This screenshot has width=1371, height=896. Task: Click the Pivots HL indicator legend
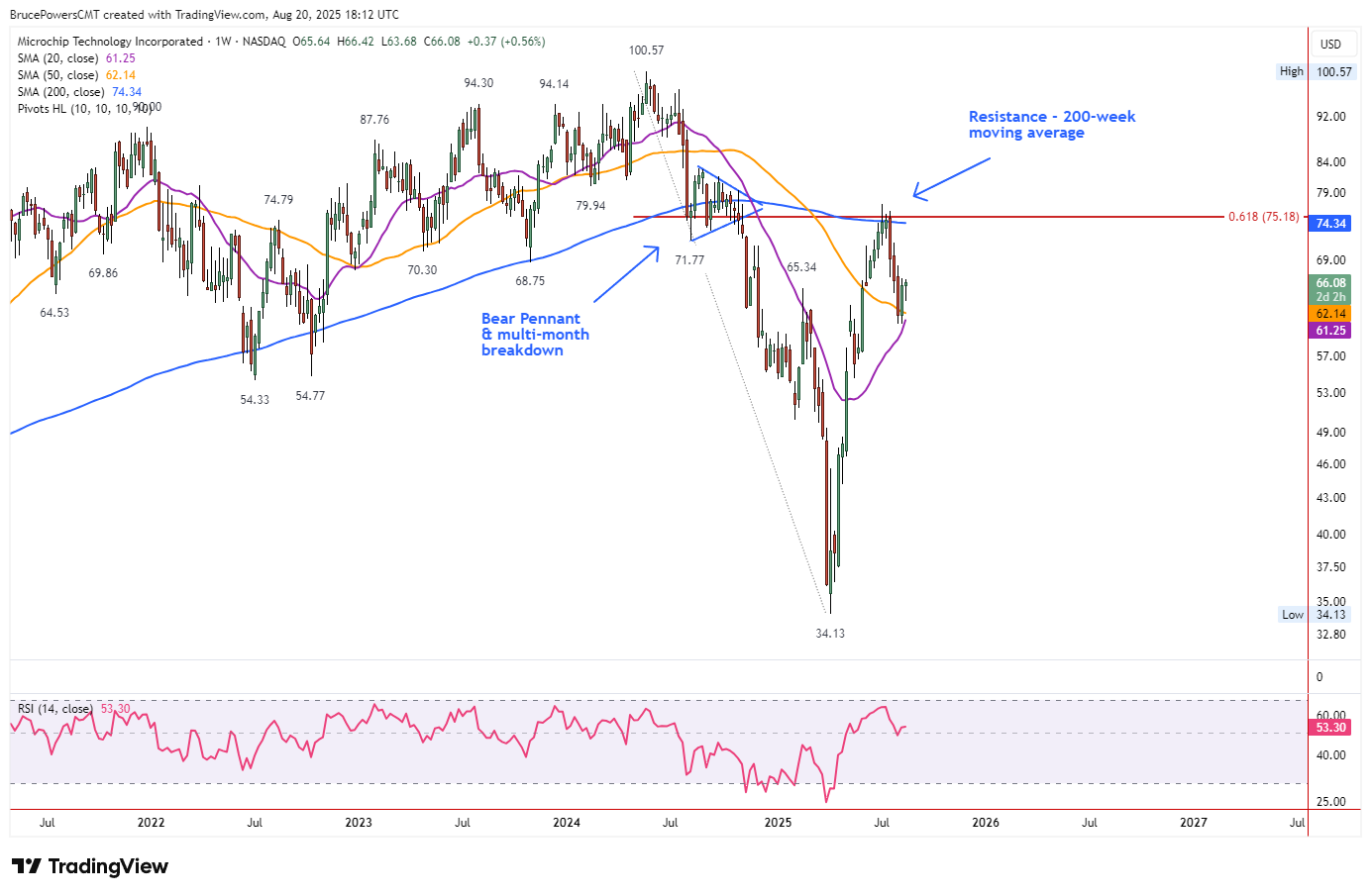[85, 109]
